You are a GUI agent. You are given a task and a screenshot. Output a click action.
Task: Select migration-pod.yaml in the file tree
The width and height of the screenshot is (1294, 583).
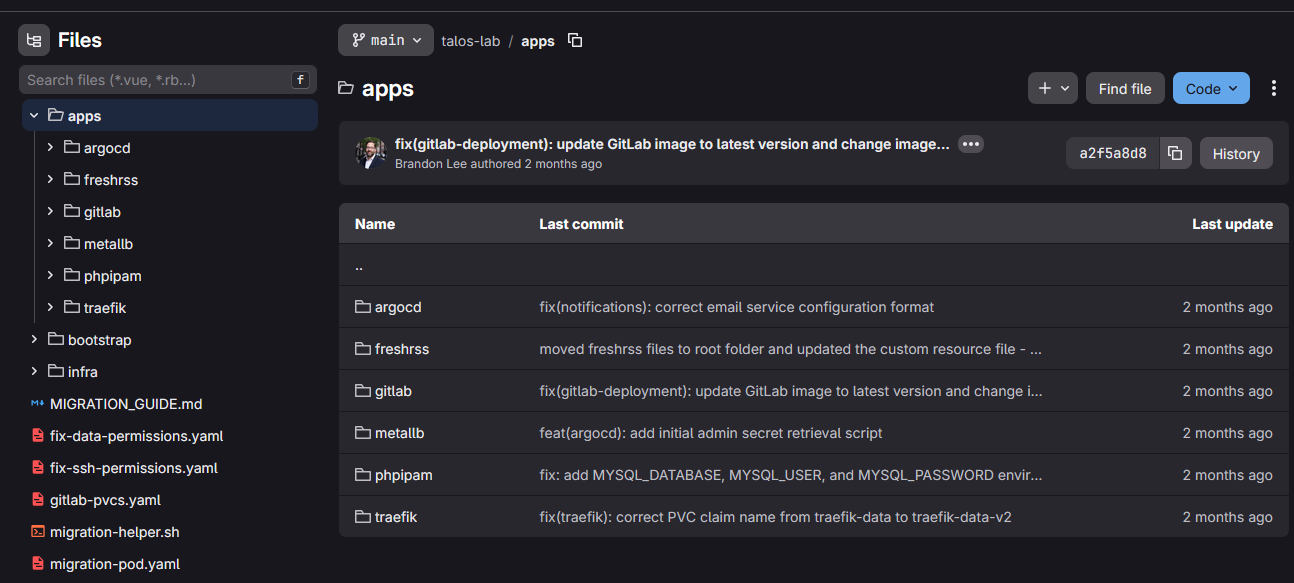pos(115,564)
